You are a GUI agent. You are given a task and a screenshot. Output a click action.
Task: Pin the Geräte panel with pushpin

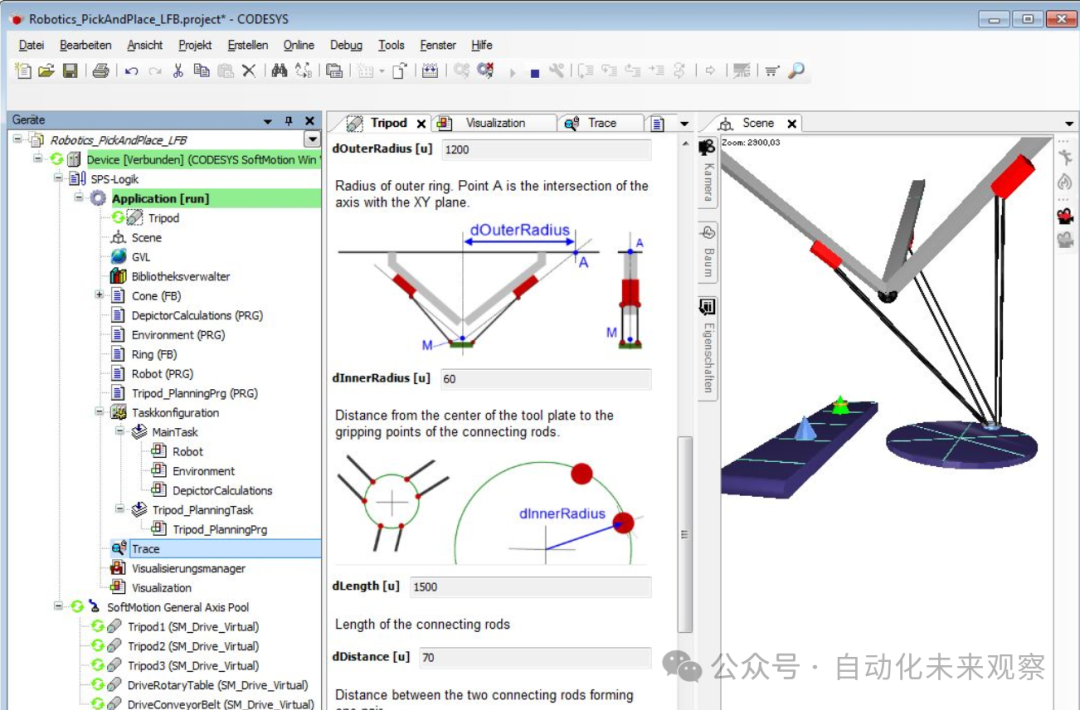click(x=290, y=121)
